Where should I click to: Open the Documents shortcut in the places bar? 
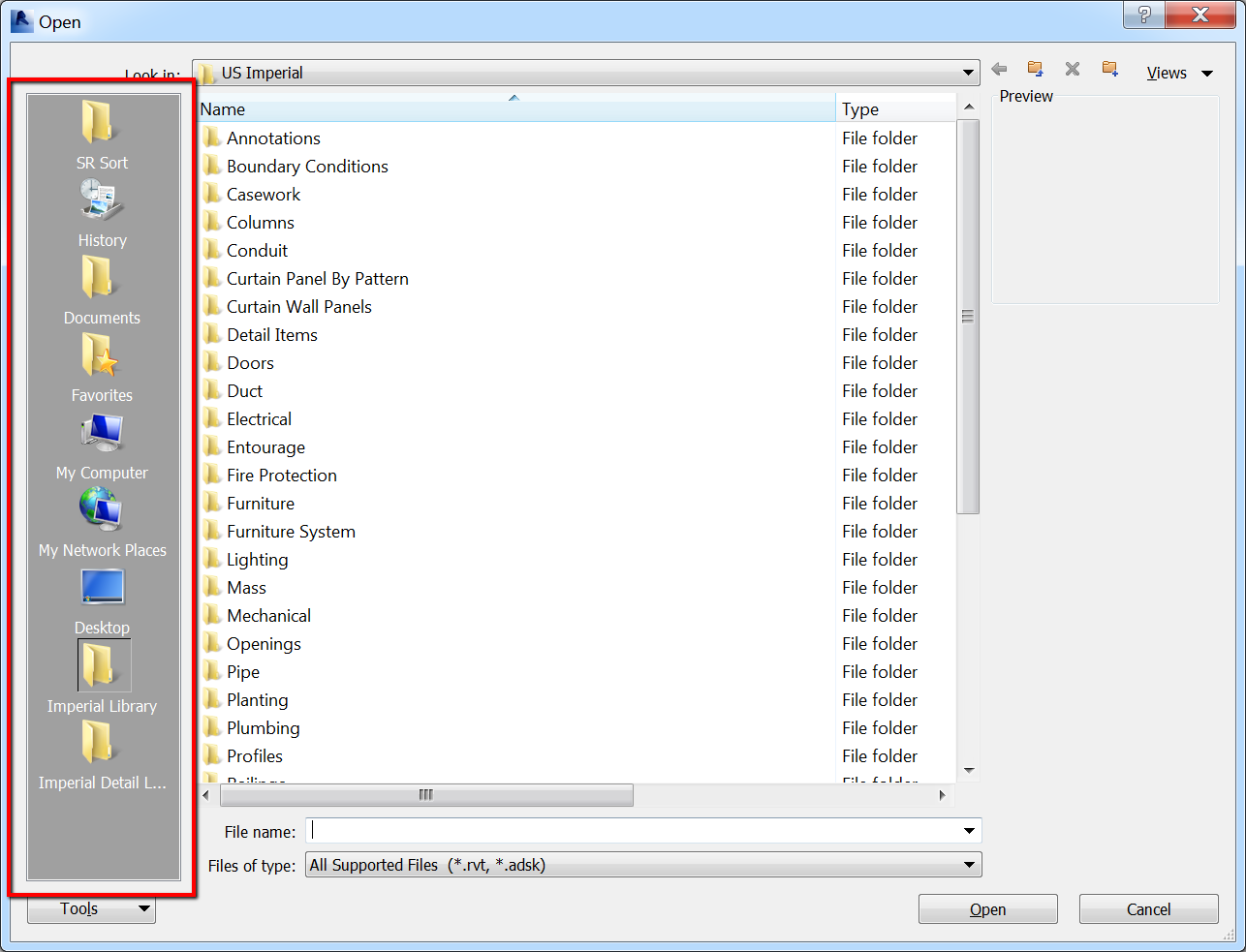click(102, 291)
